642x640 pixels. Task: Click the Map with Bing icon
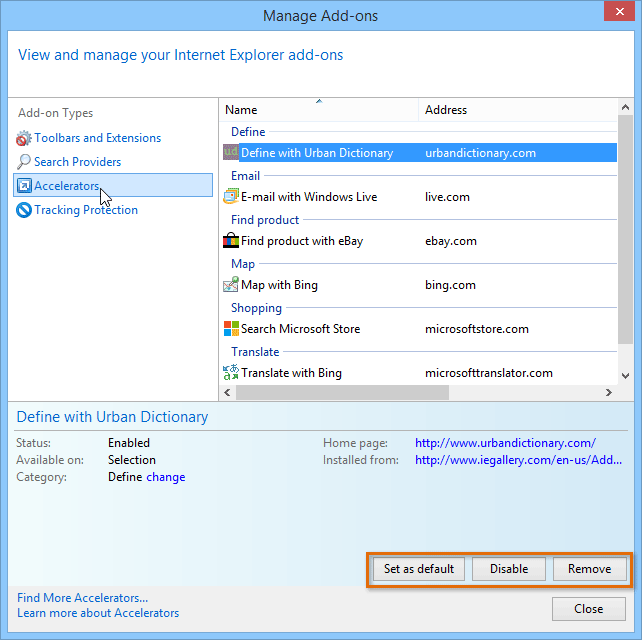(231, 284)
